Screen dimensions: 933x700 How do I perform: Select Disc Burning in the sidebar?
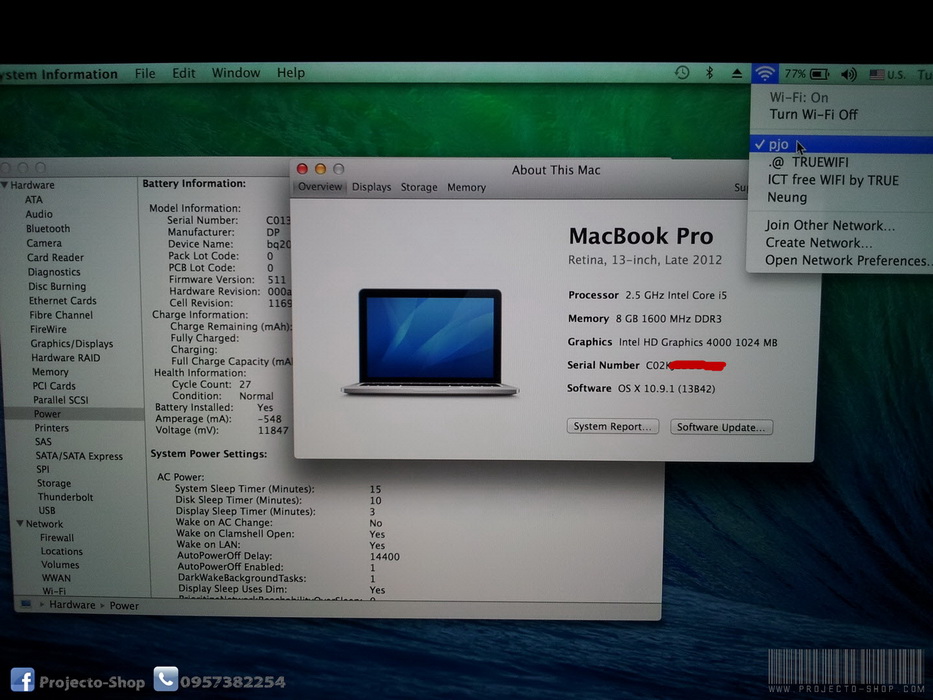pyautogui.click(x=57, y=286)
